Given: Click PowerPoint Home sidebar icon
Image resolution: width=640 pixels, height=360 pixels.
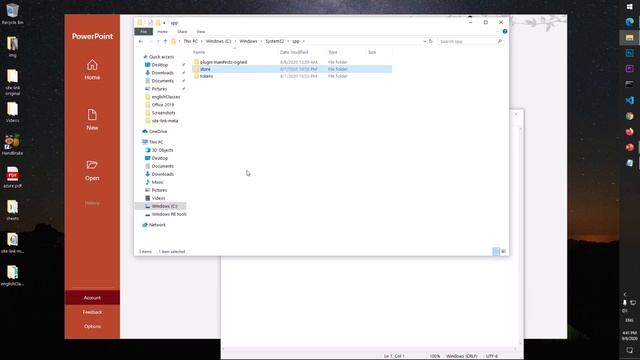Looking at the screenshot, I should tap(92, 69).
